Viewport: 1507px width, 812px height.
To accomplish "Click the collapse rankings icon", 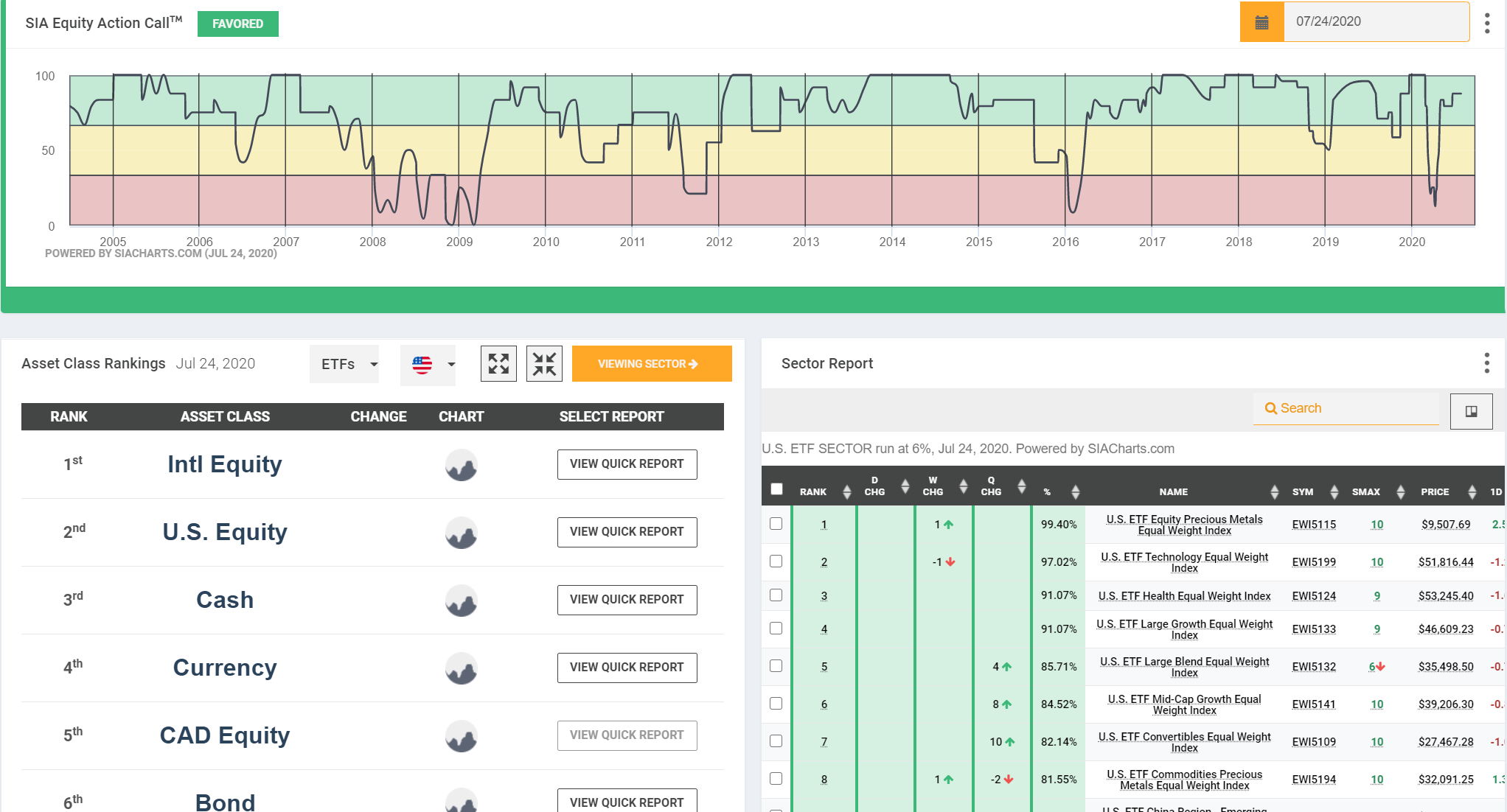I will tap(544, 363).
